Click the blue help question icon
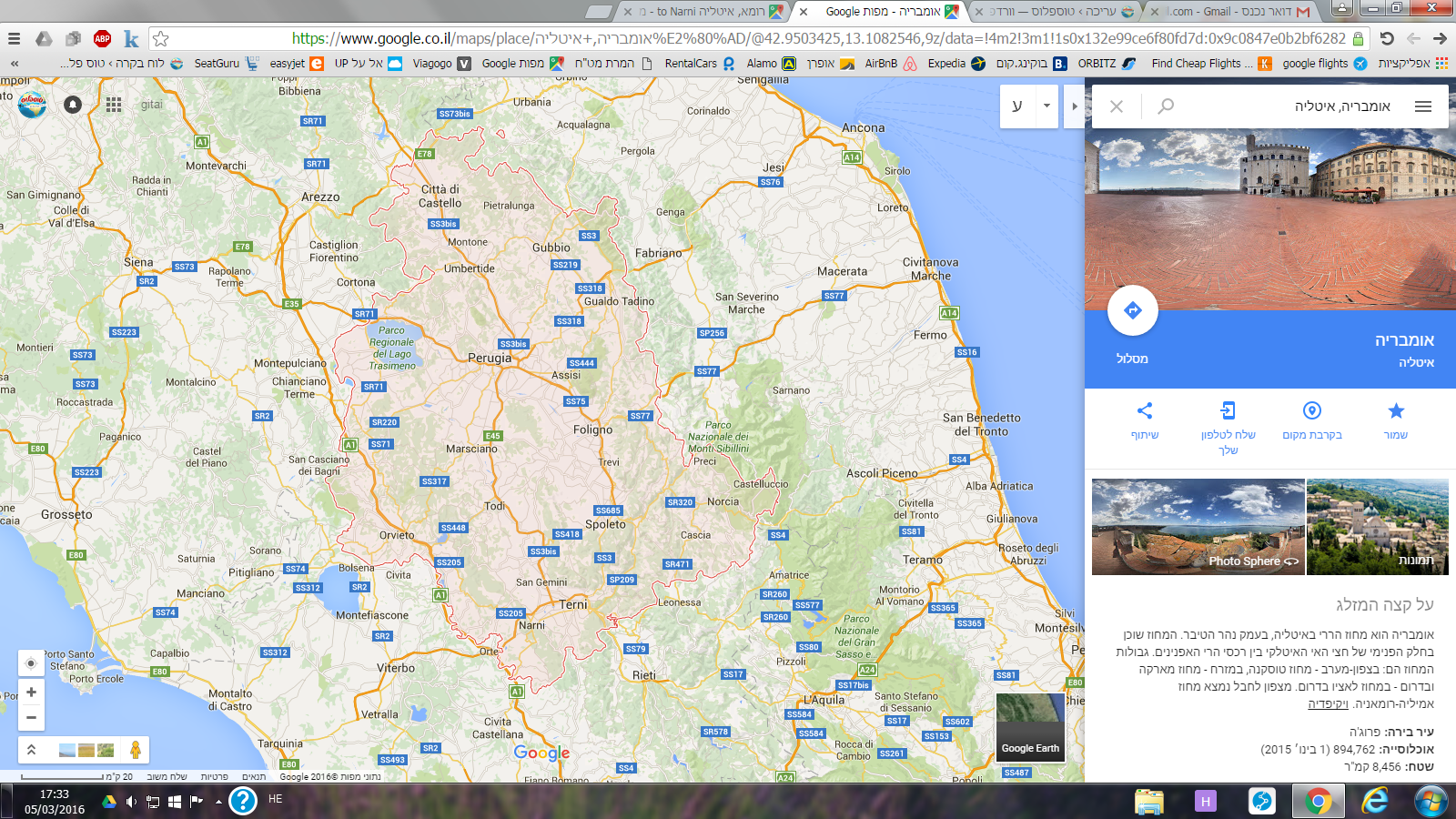Viewport: 1456px width, 819px height. (x=243, y=801)
